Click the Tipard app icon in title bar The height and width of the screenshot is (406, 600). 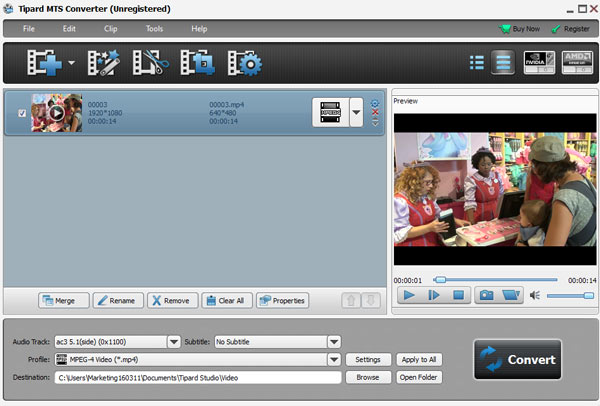[x=8, y=8]
